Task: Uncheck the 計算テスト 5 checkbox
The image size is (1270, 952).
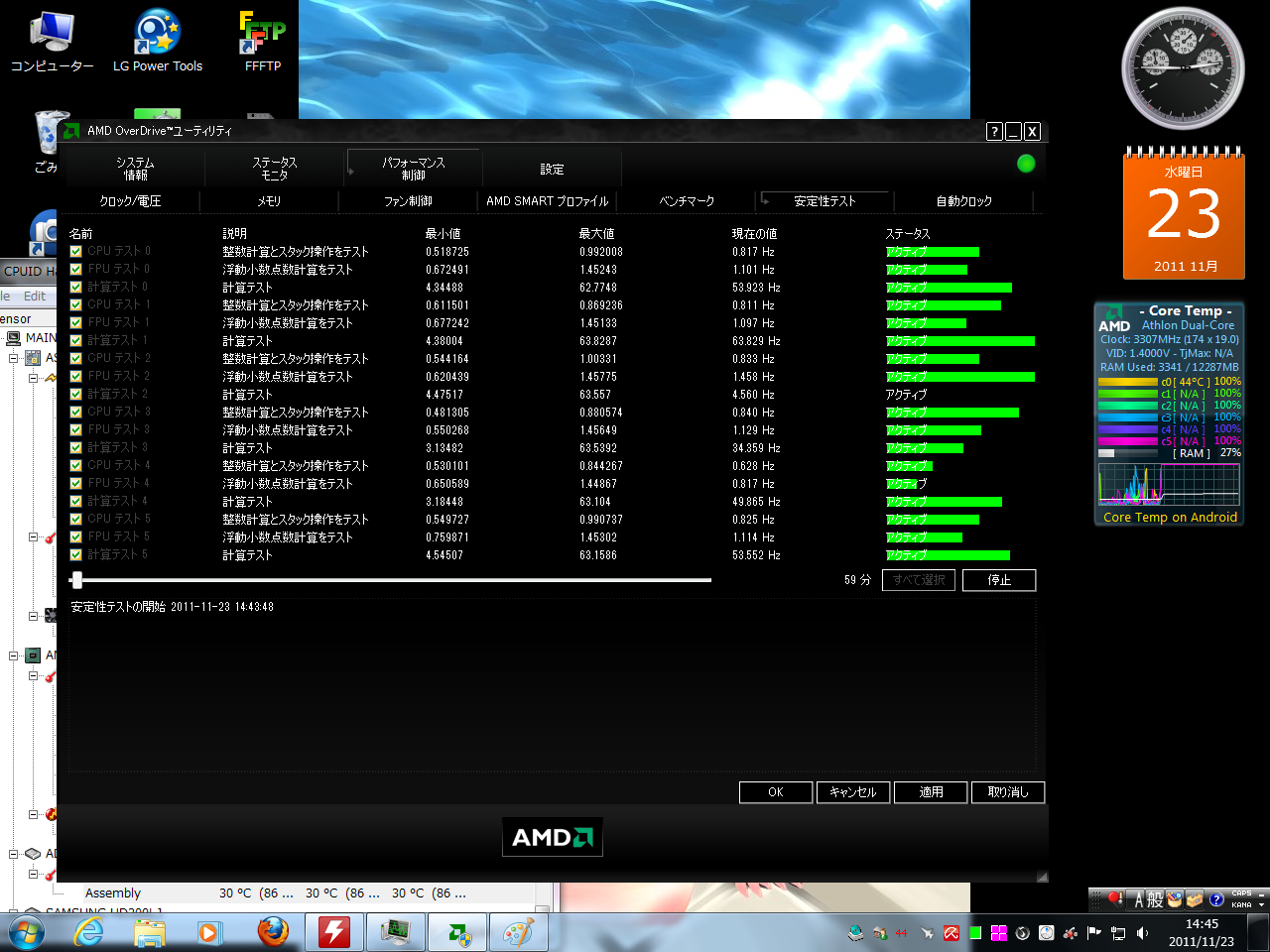Action: tap(75, 555)
